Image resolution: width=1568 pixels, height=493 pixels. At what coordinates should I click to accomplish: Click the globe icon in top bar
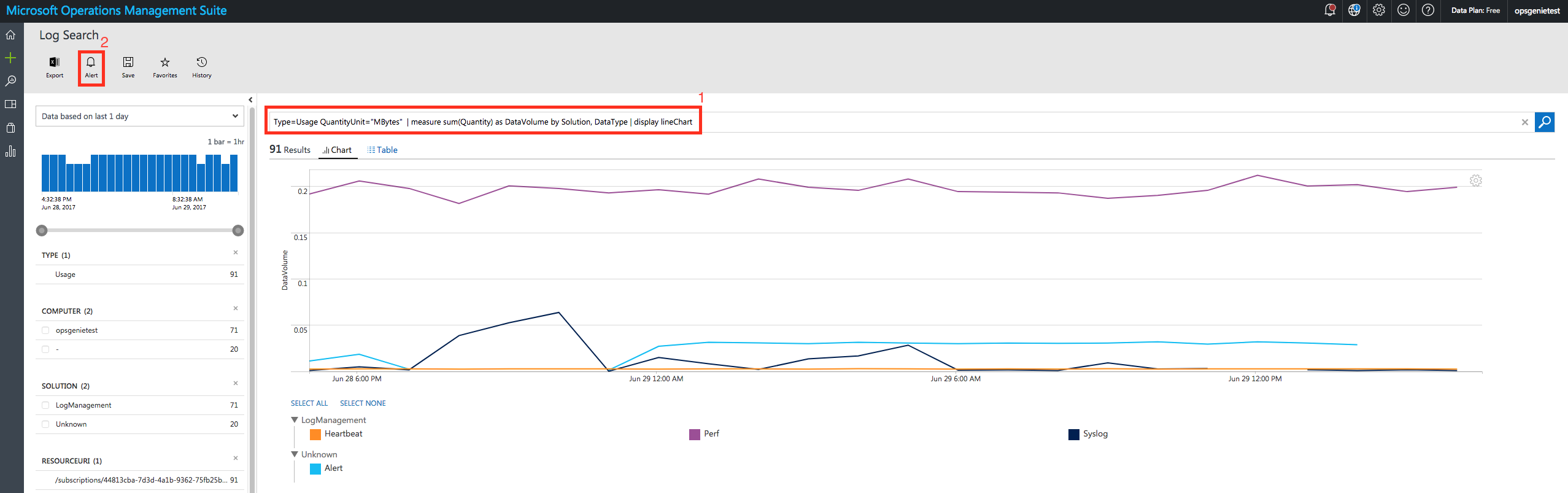click(1354, 10)
